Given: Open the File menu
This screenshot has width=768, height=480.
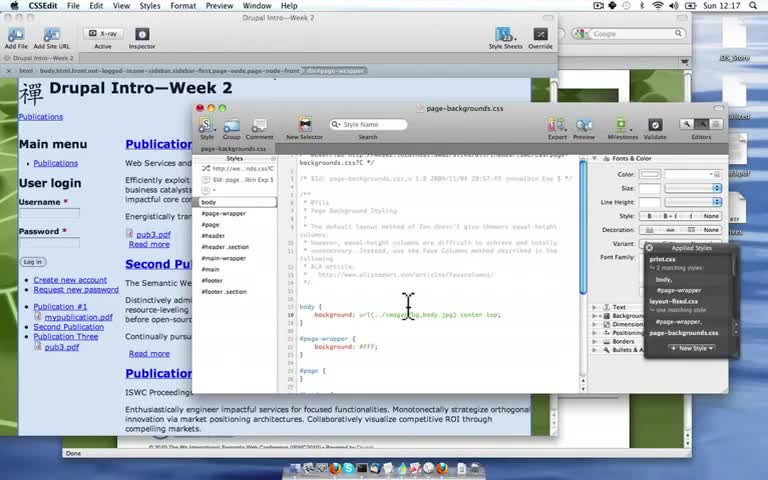Looking at the screenshot, I should pos(73,6).
